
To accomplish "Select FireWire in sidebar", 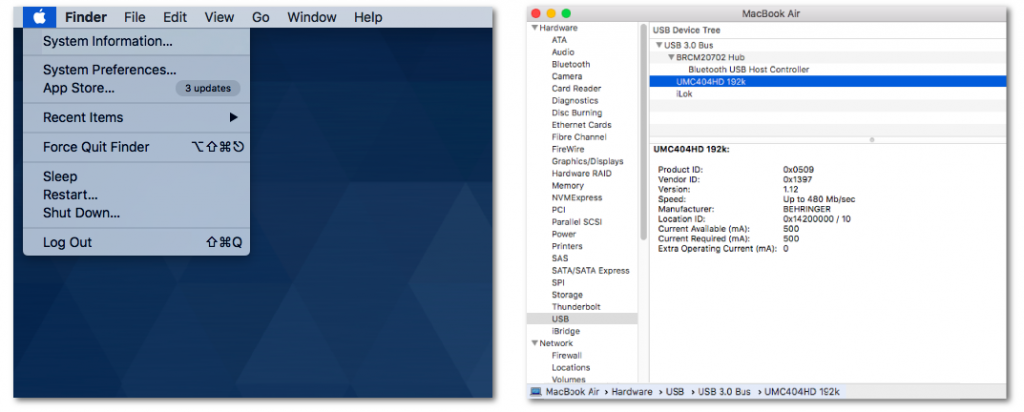I will click(x=568, y=149).
